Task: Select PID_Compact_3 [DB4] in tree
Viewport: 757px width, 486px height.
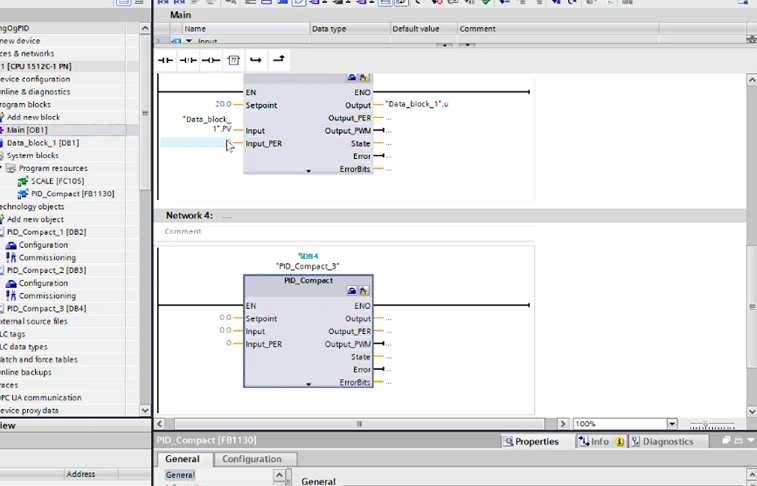Action: pos(46,309)
